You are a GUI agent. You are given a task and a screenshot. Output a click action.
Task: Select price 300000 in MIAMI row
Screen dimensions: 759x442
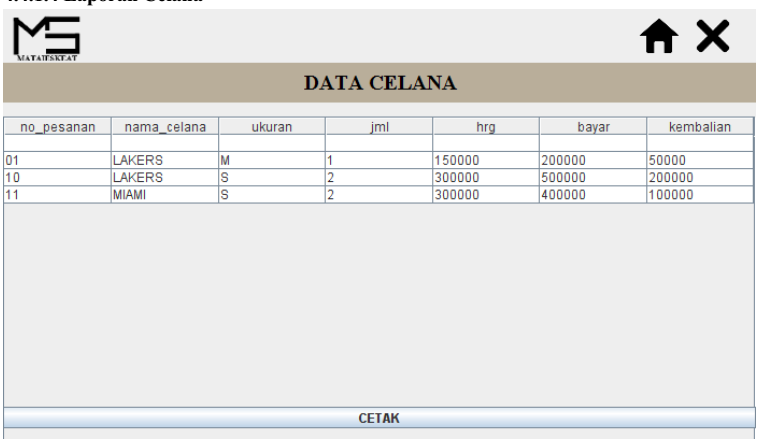pyautogui.click(x=486, y=195)
